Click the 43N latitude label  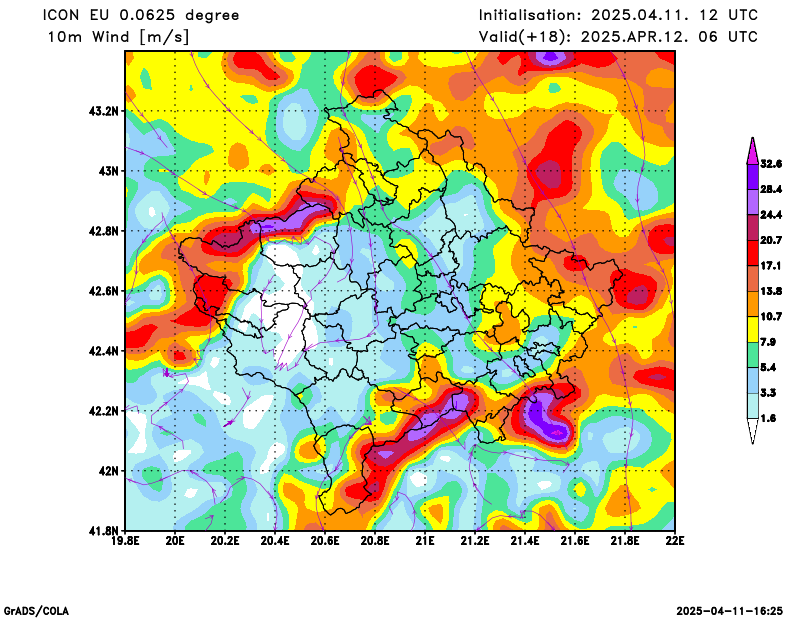click(x=108, y=171)
